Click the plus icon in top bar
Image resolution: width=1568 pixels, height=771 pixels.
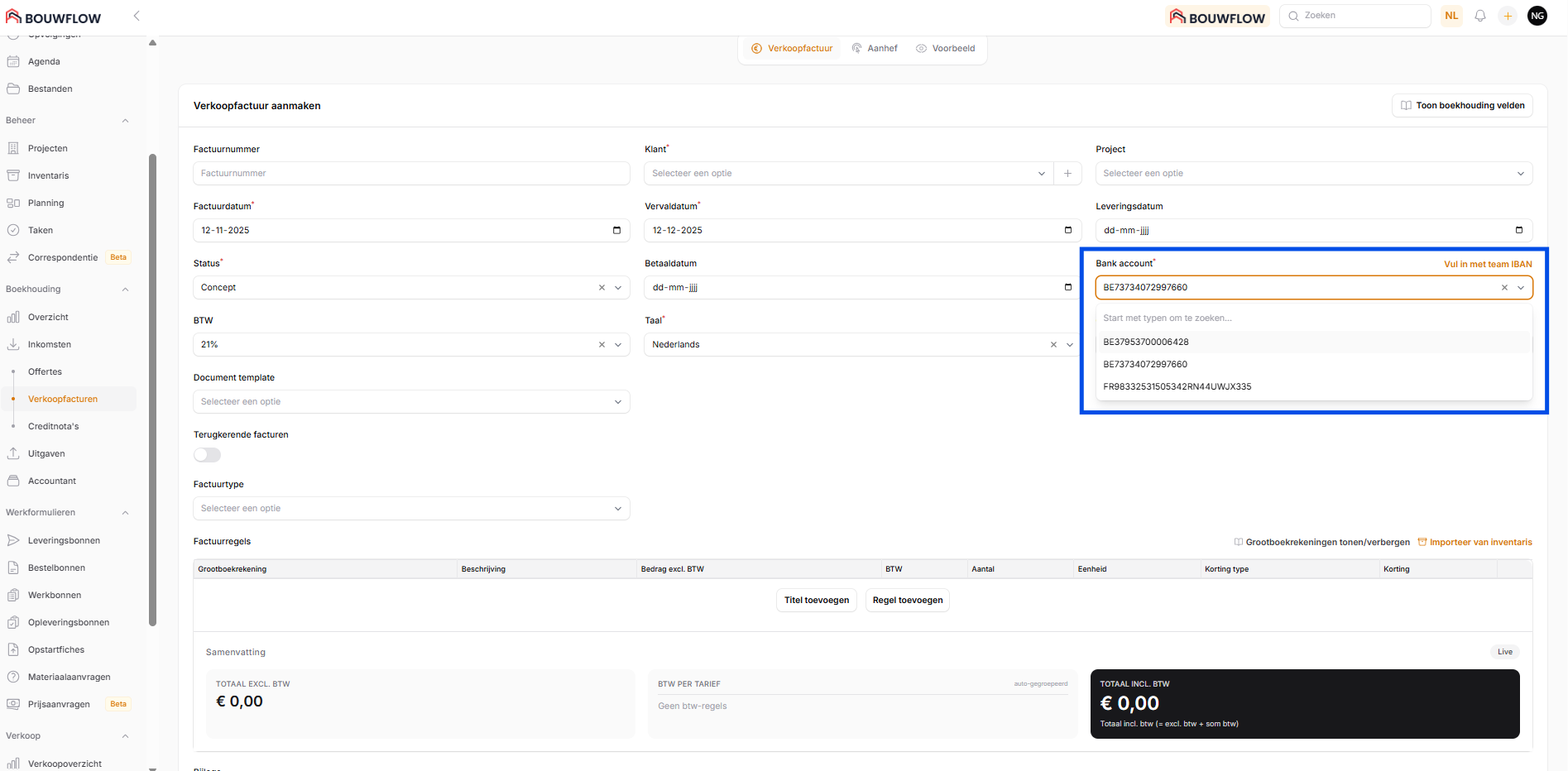coord(1508,16)
